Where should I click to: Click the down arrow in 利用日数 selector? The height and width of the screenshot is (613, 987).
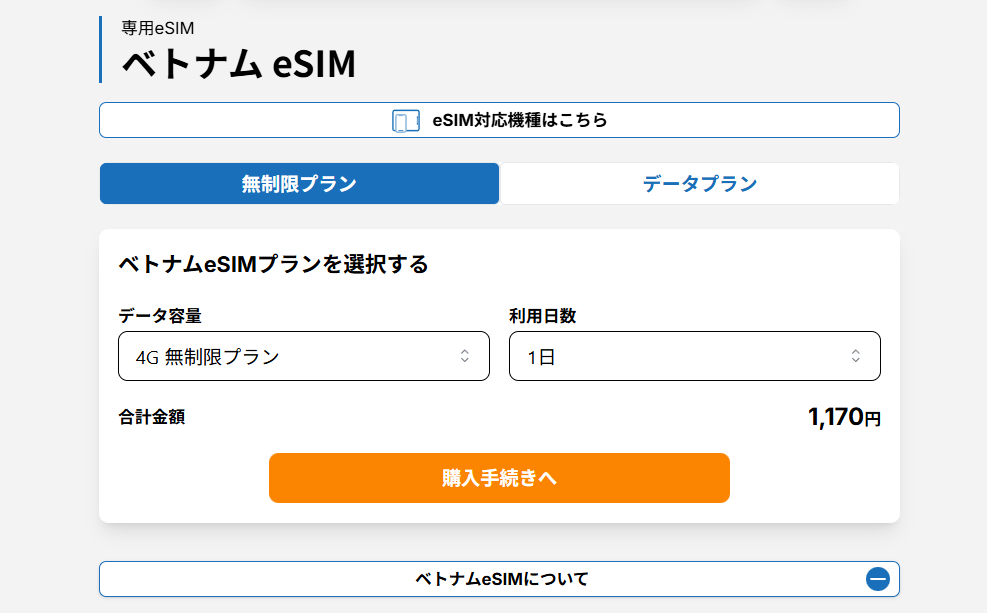[856, 361]
